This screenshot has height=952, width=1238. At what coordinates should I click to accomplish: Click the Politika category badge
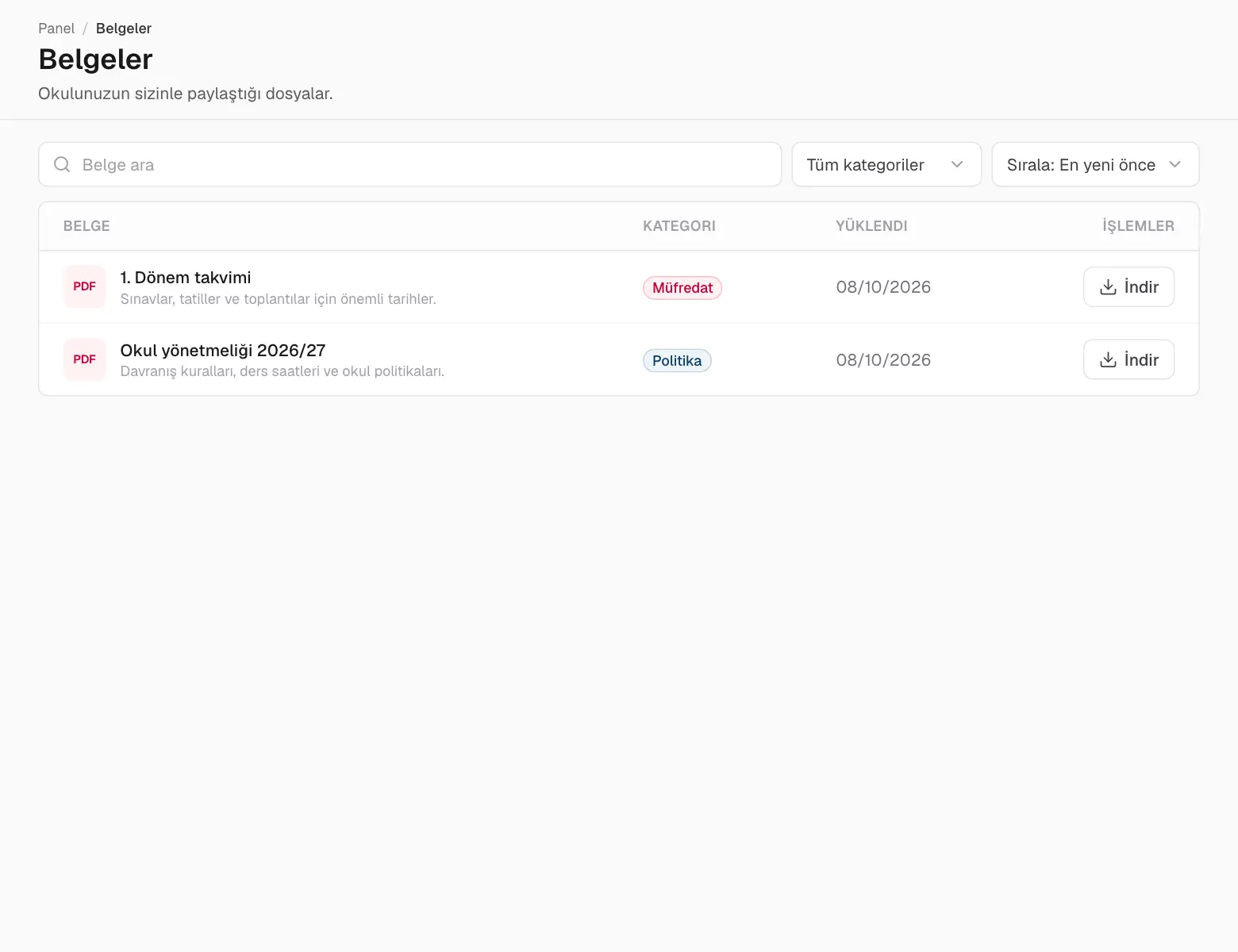[x=677, y=361]
